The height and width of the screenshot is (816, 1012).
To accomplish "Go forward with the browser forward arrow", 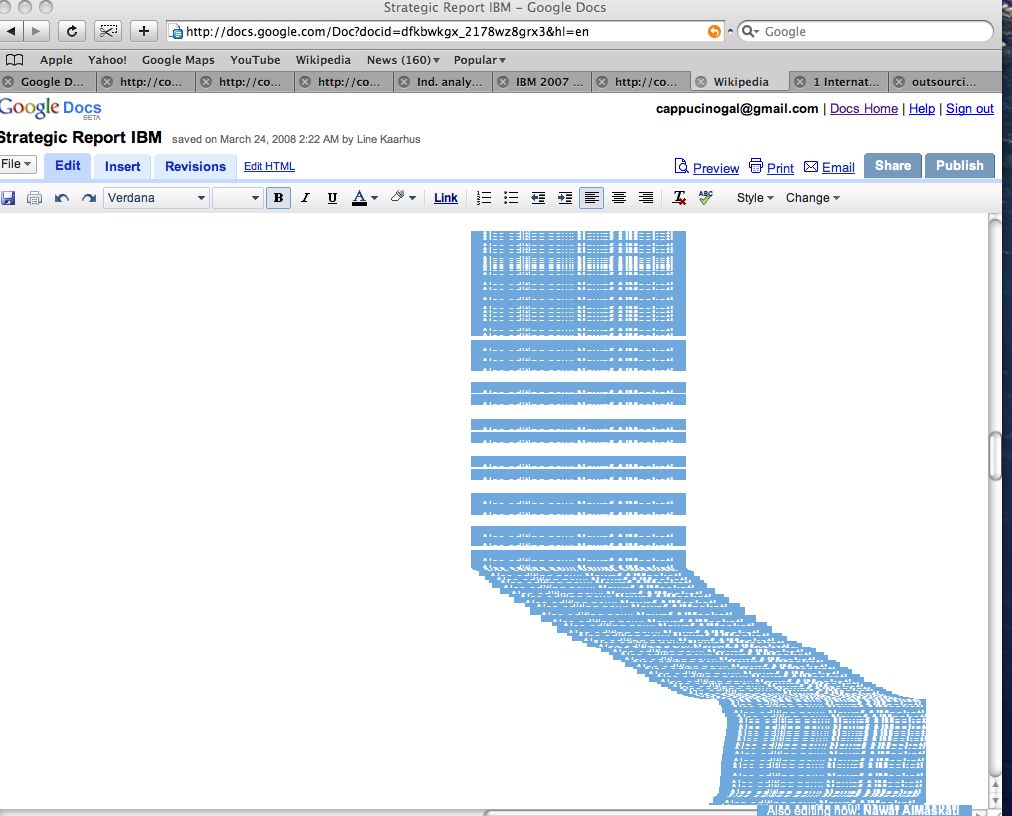I will [x=36, y=31].
